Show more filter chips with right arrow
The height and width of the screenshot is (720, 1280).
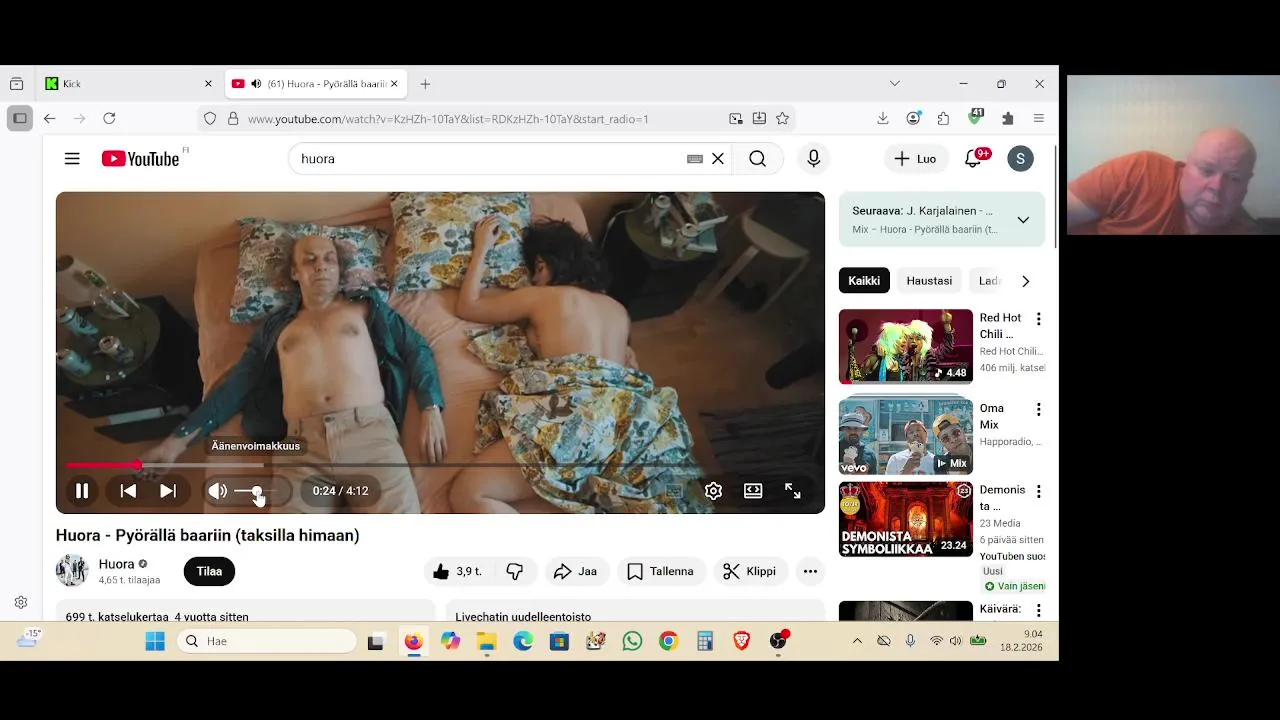(x=1025, y=281)
